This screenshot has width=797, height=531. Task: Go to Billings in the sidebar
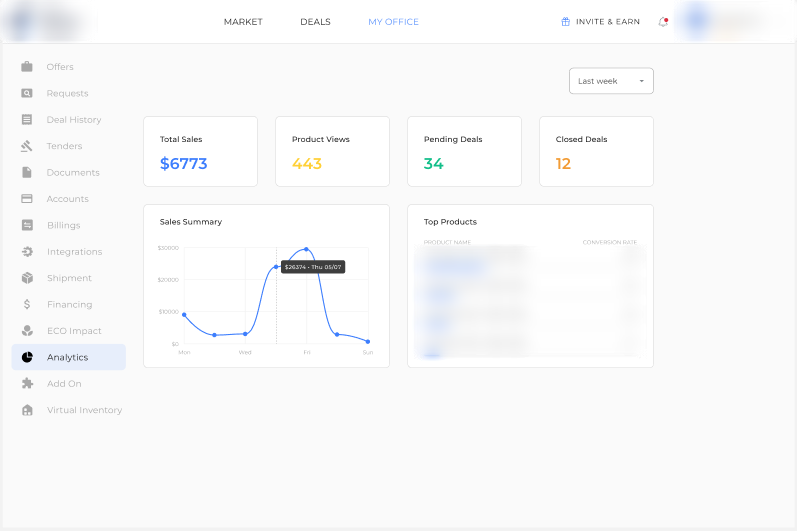pos(63,225)
